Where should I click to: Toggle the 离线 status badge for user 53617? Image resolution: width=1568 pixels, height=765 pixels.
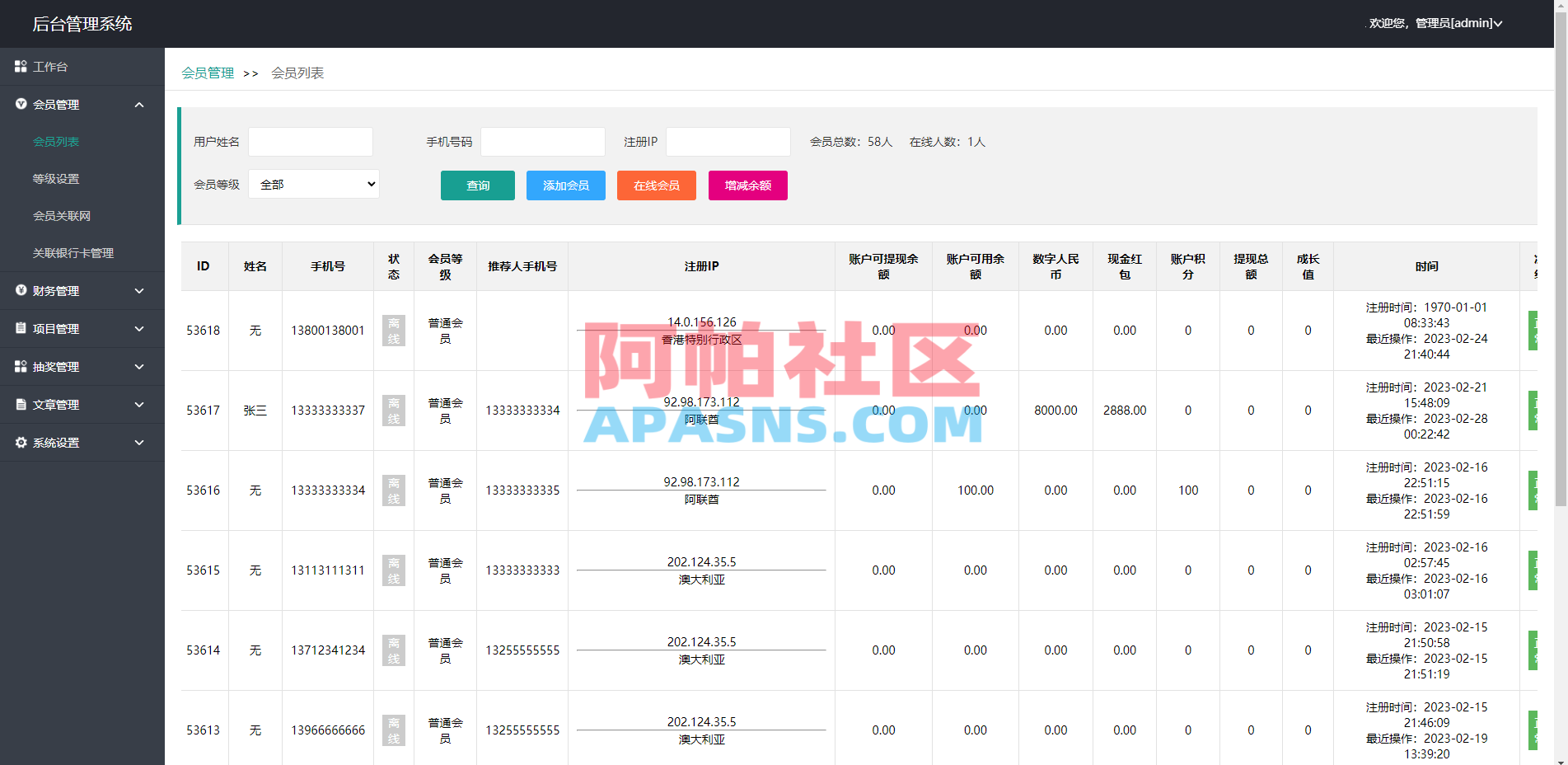point(393,410)
